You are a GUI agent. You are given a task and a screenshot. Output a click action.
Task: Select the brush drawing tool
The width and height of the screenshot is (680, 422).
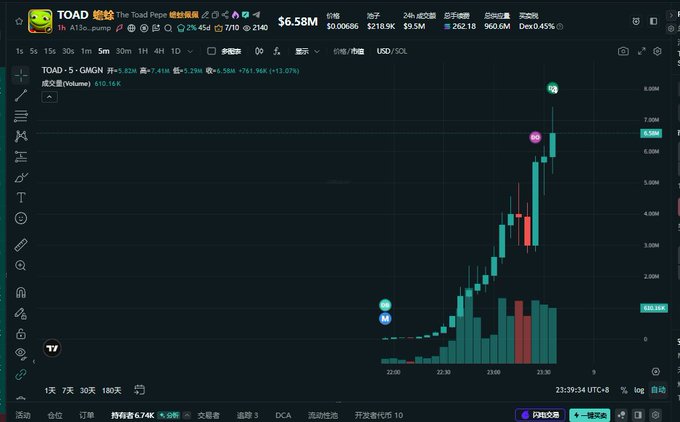[21, 177]
